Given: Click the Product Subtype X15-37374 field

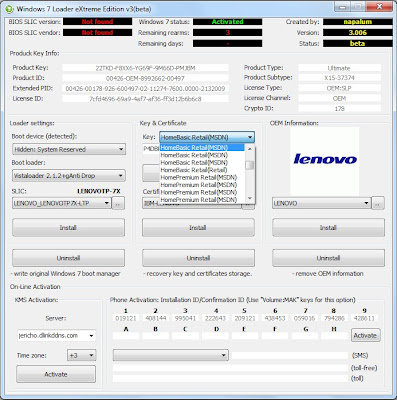Looking at the screenshot, I should point(339,78).
